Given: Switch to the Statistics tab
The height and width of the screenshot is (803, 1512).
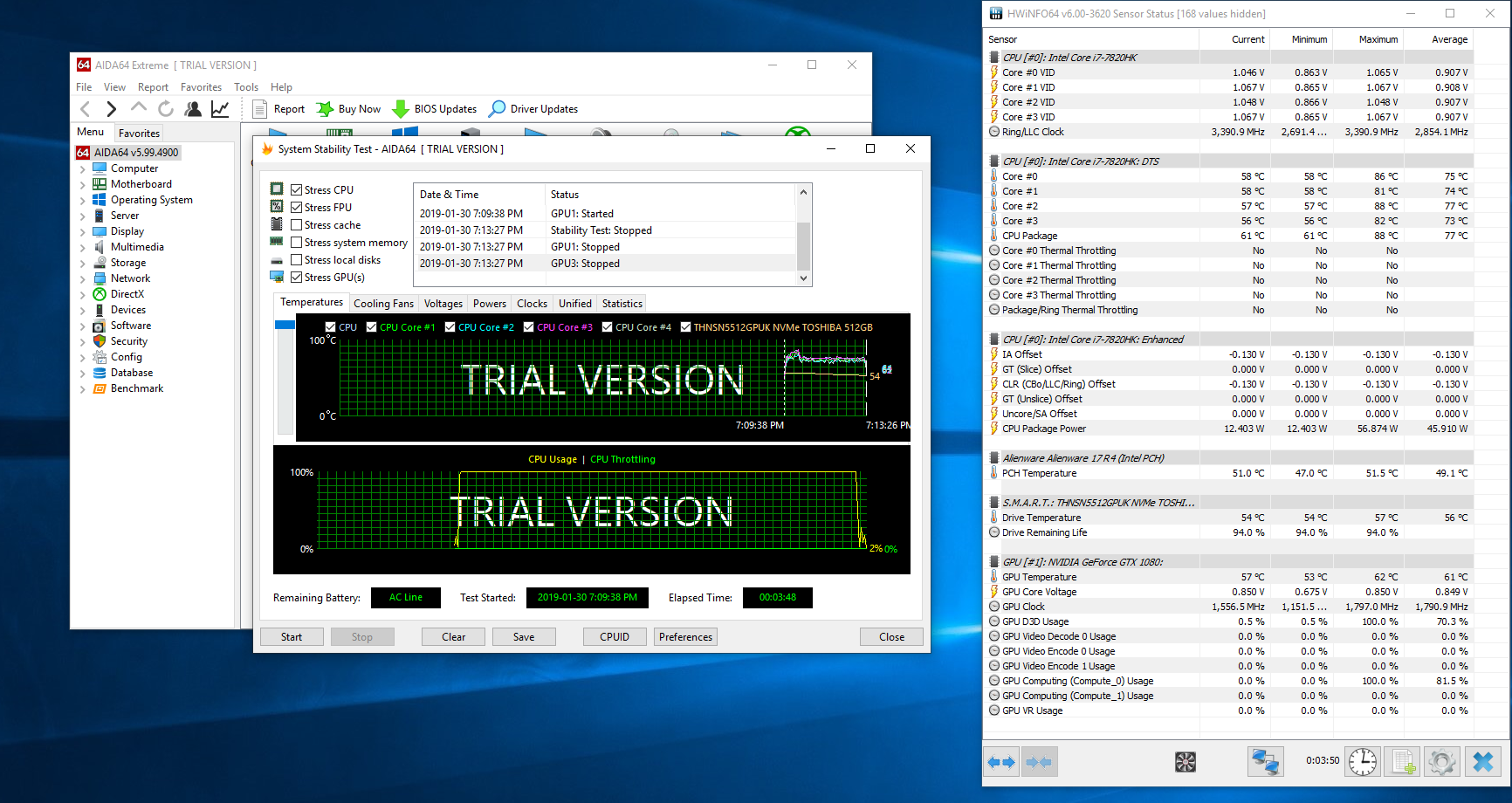Looking at the screenshot, I should point(622,304).
